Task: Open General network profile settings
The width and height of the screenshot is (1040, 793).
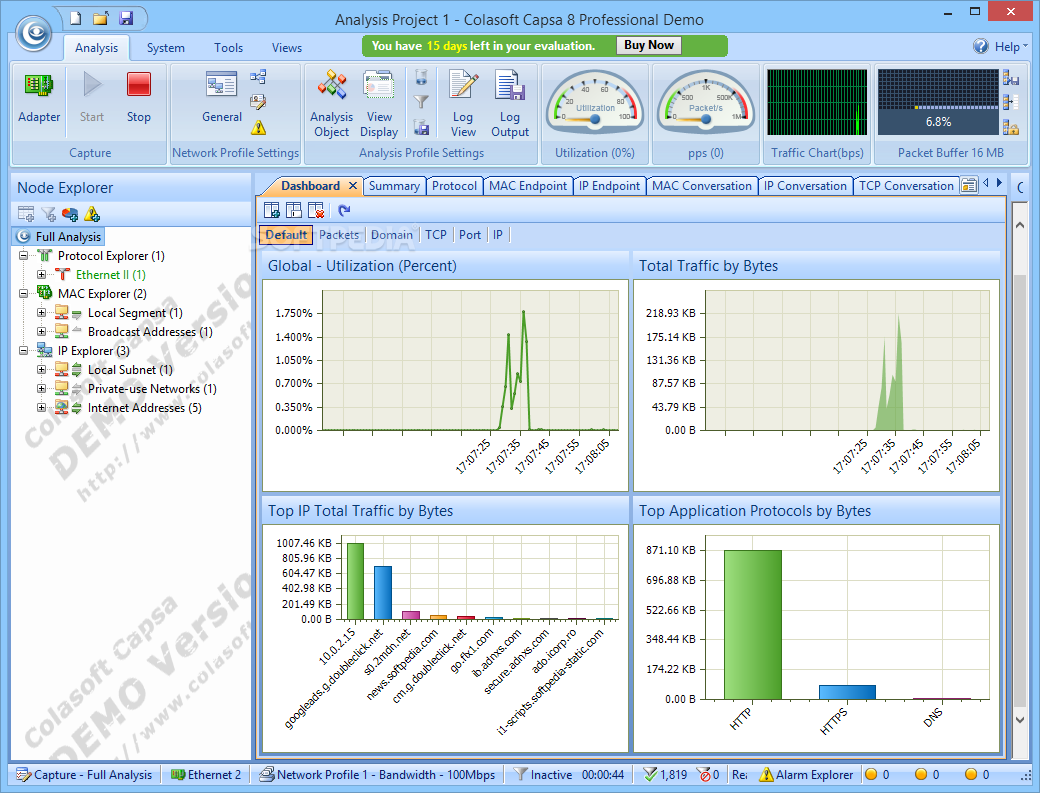Action: click(x=222, y=97)
